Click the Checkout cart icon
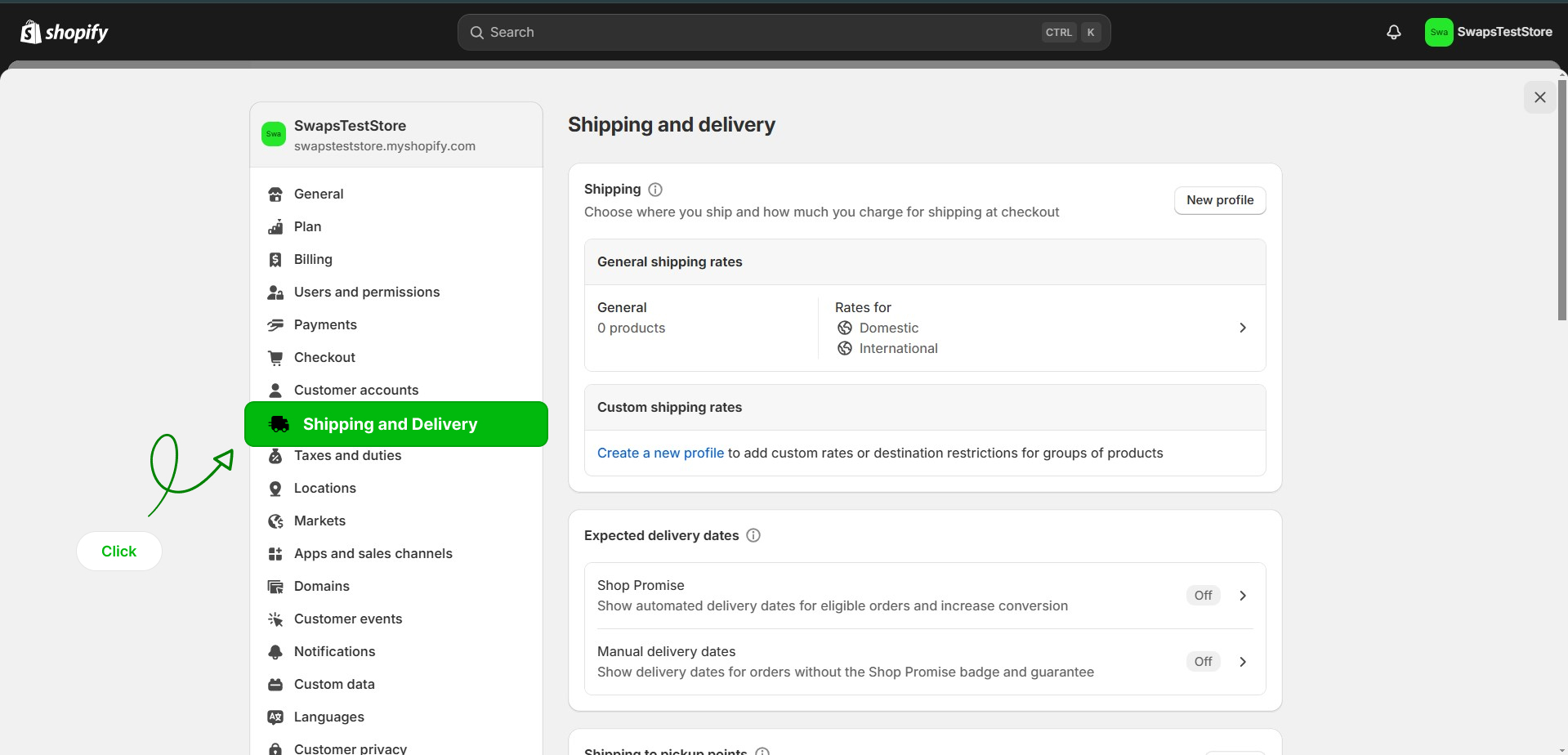 coord(275,358)
